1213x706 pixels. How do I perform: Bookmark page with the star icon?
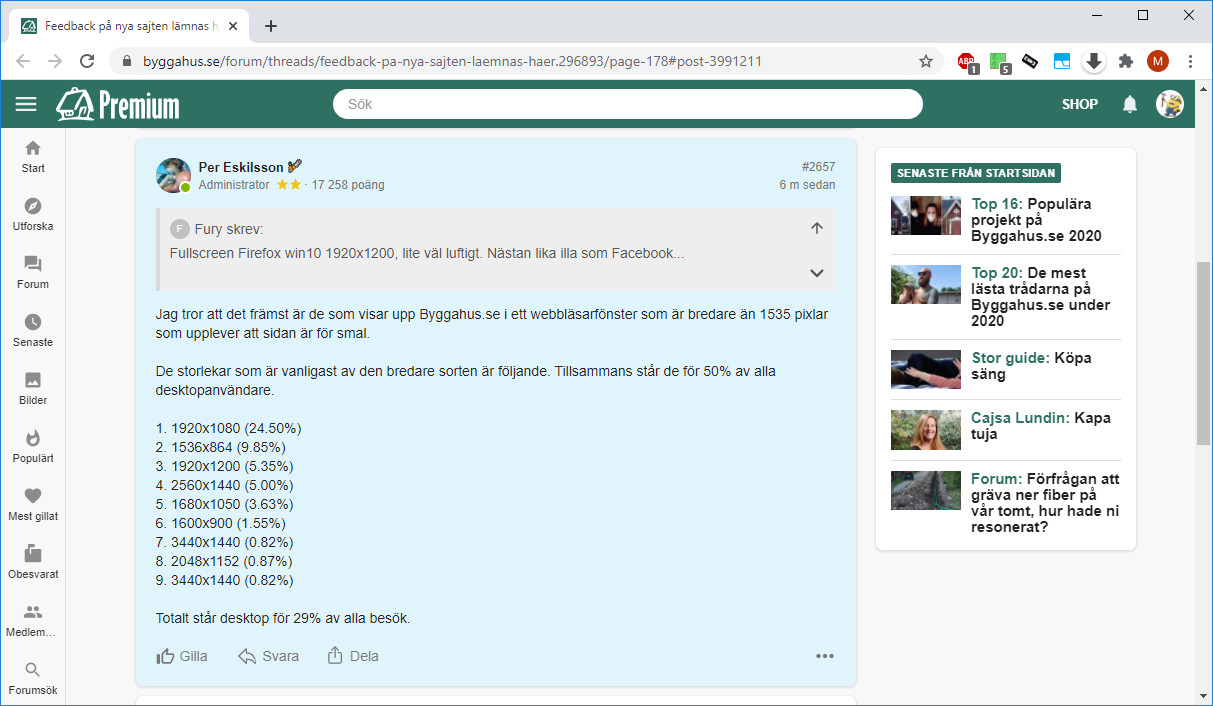pos(926,61)
